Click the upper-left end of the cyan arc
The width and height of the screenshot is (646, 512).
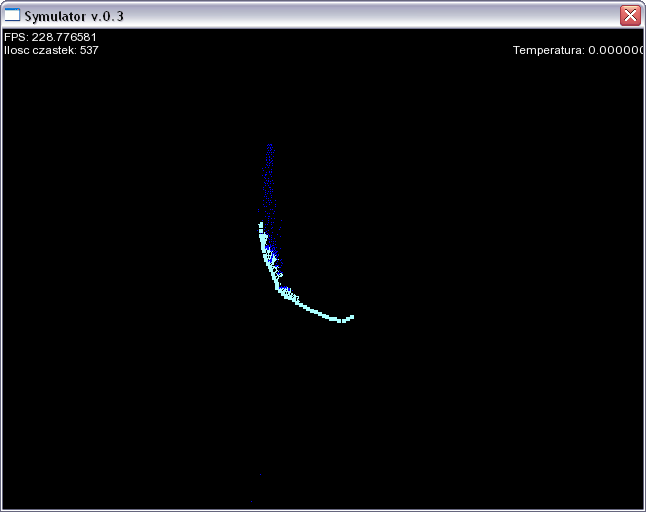[x=261, y=225]
